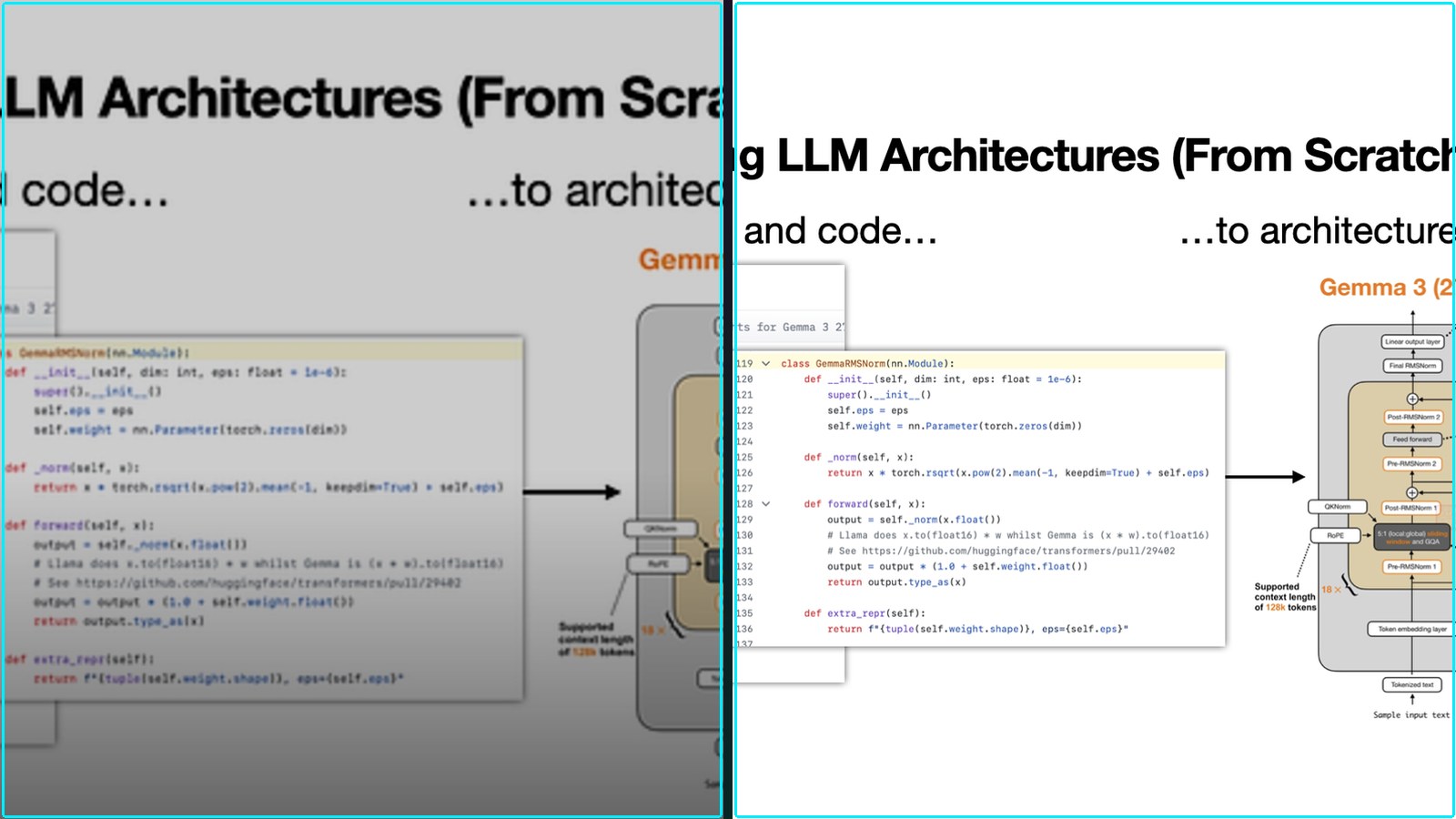The height and width of the screenshot is (819, 1456).
Task: Click the sharp slide title 'LLM Architectures'
Action: (968, 156)
